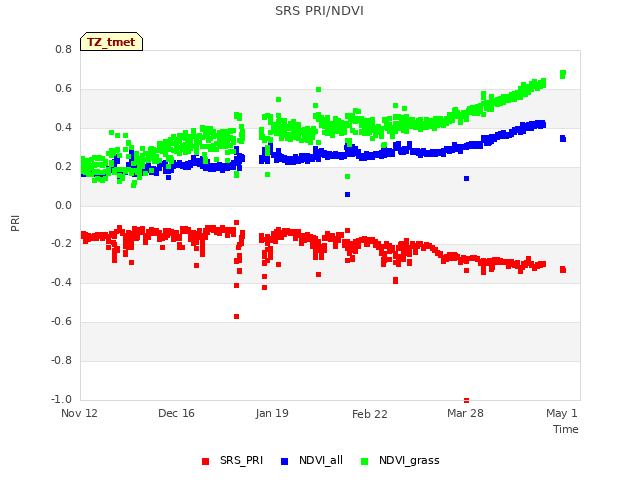Click the chart title SRS PRI/NDVI

[319, 11]
